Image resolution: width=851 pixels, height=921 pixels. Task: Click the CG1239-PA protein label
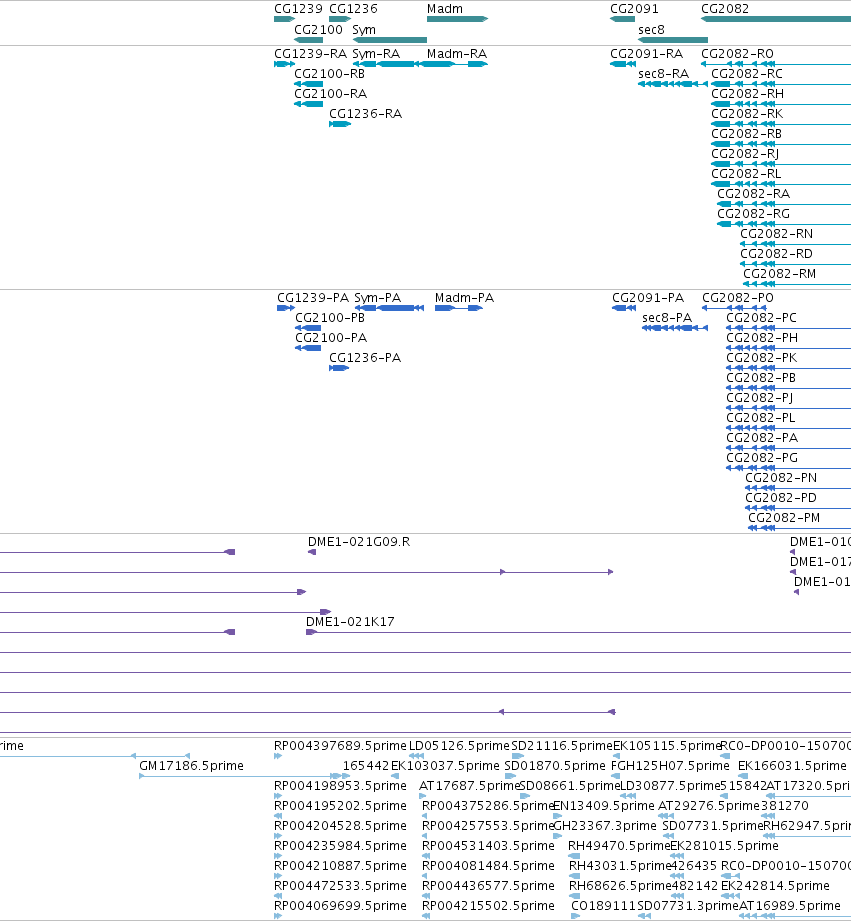click(313, 297)
